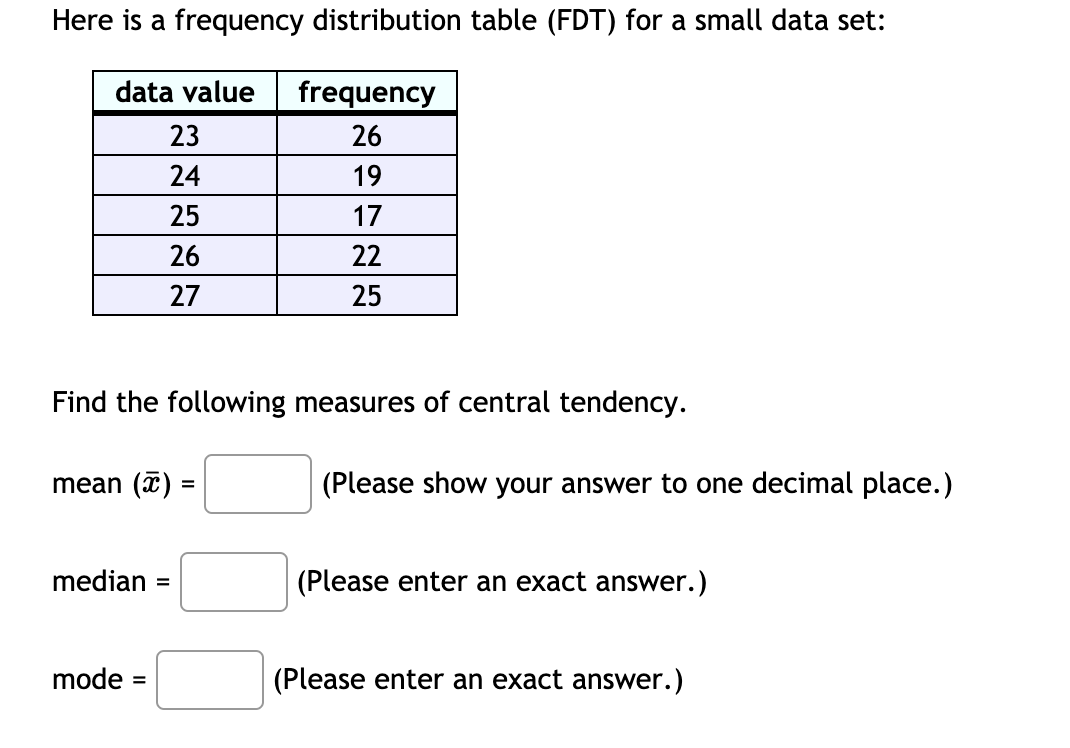Screen dimensions: 1070x748
Task: Click the frequency value 26 cell
Action: 366,135
